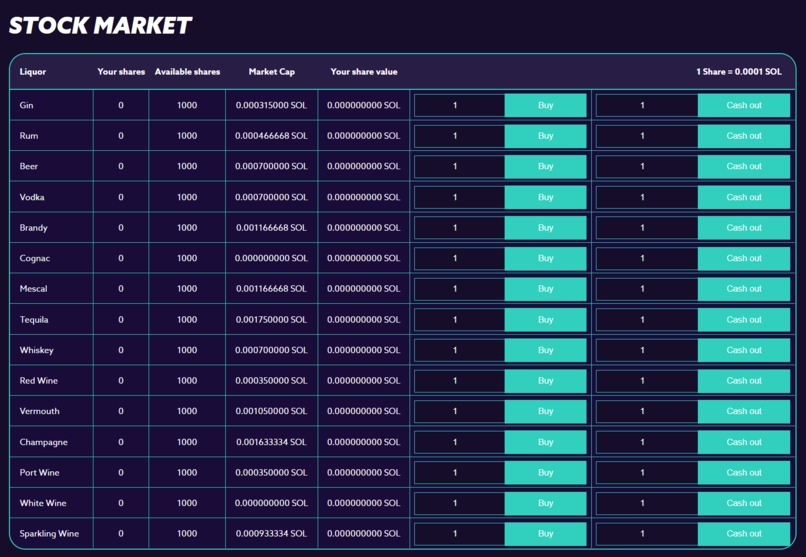Cash out Sparkling Wine shares
The image size is (806, 557).
744,534
